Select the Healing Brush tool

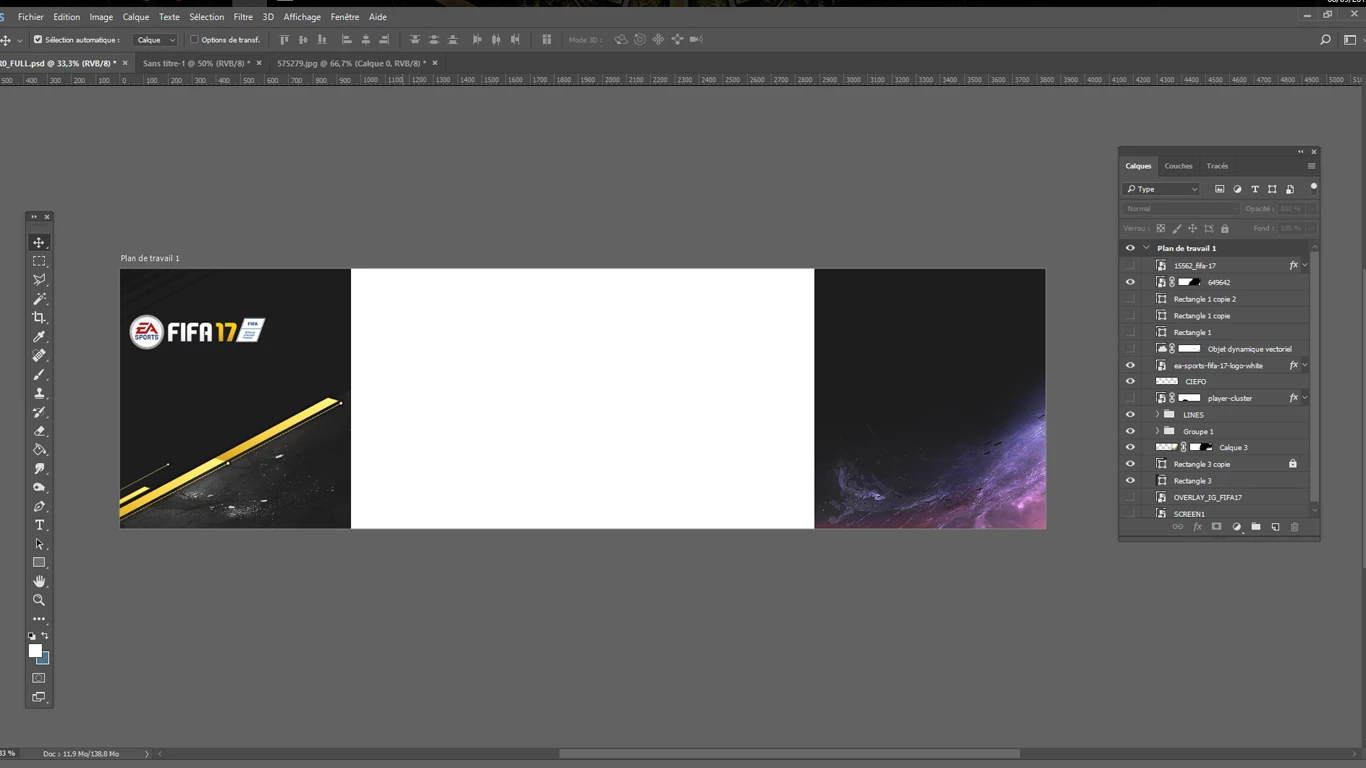pyautogui.click(x=39, y=356)
